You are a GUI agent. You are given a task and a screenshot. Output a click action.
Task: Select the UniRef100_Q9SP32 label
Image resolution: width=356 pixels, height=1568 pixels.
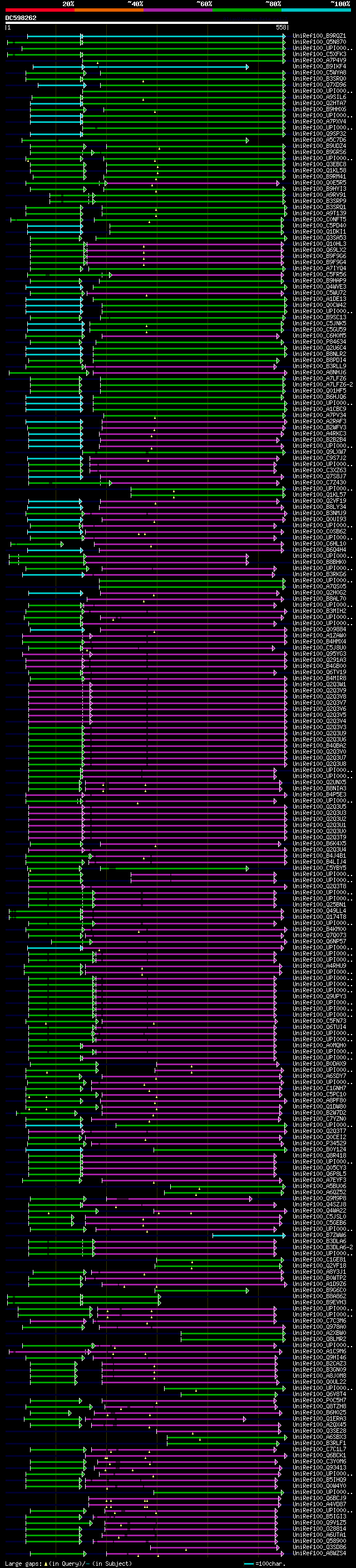(x=319, y=133)
